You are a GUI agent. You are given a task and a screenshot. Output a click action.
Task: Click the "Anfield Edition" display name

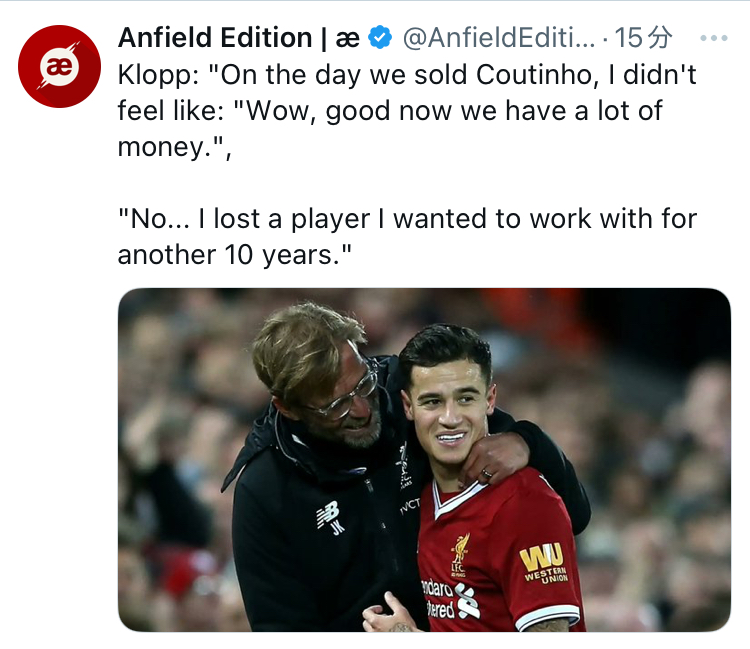click(x=214, y=39)
